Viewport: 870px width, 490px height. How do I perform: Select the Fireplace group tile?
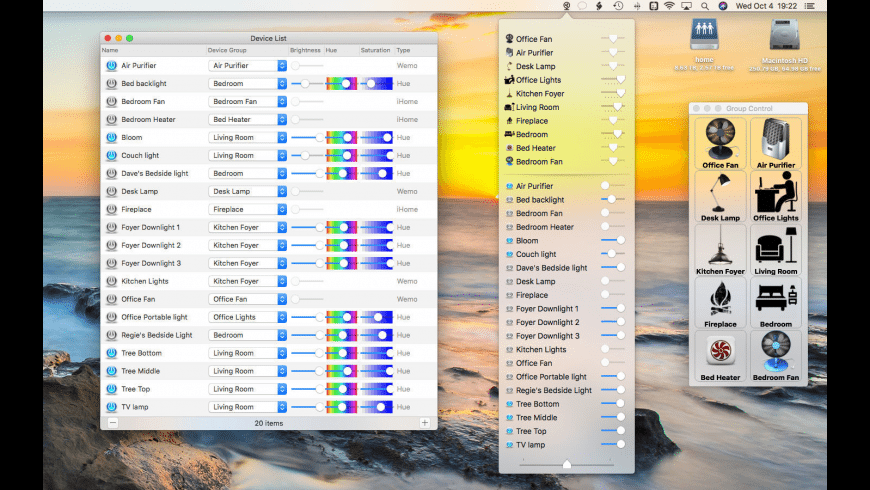click(x=720, y=303)
